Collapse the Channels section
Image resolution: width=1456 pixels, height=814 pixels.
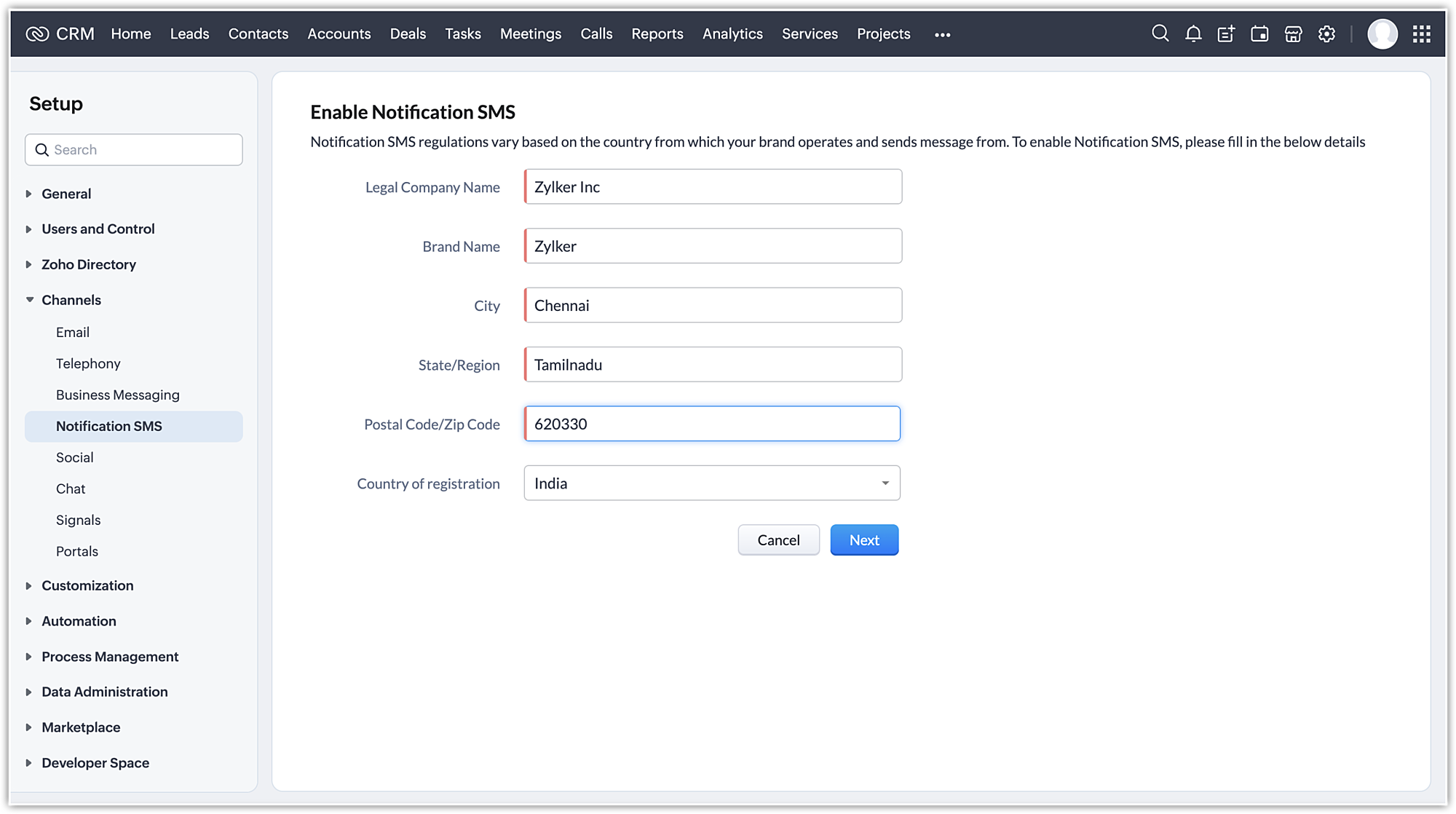[30, 299]
